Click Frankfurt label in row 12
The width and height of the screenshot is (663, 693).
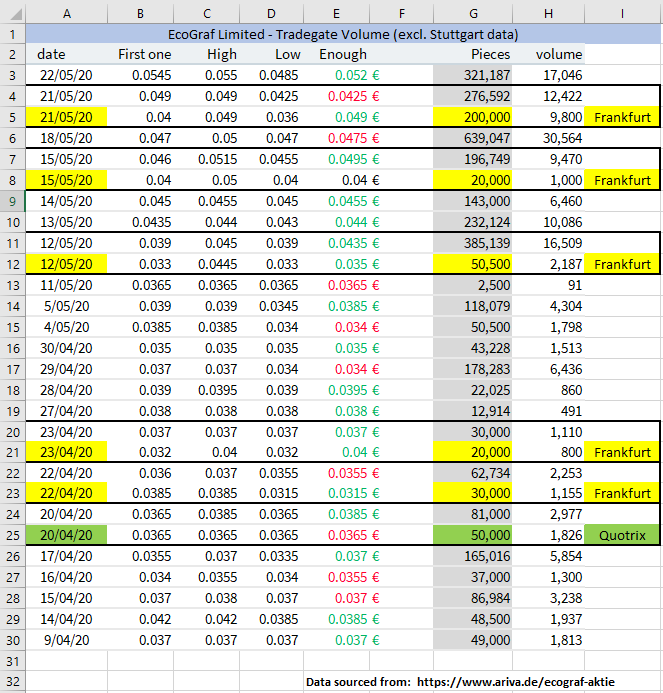622,264
